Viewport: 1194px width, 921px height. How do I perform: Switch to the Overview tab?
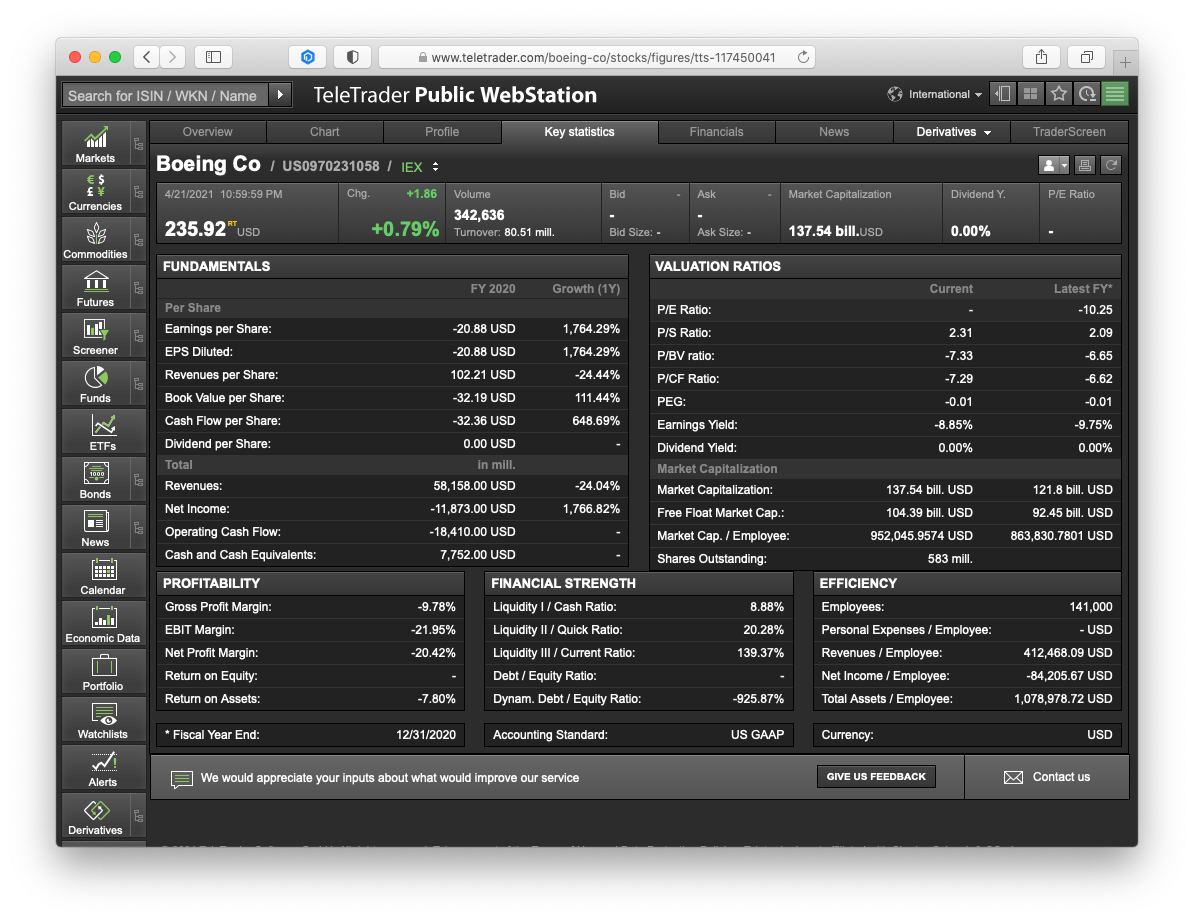[207, 132]
